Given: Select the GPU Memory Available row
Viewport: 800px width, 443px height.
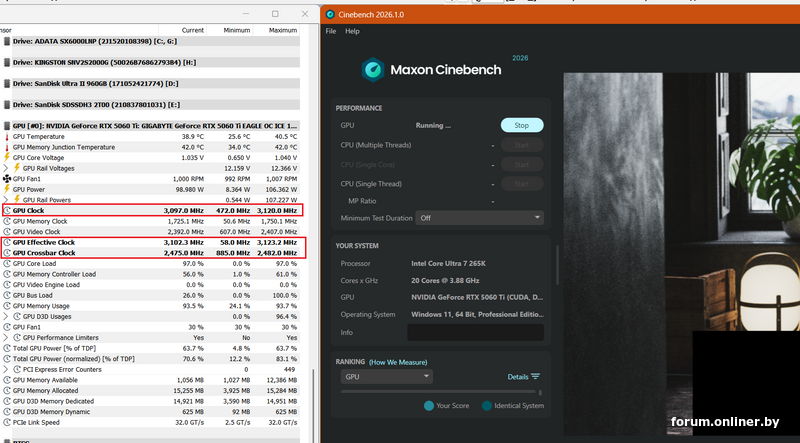Looking at the screenshot, I should tap(151, 380).
